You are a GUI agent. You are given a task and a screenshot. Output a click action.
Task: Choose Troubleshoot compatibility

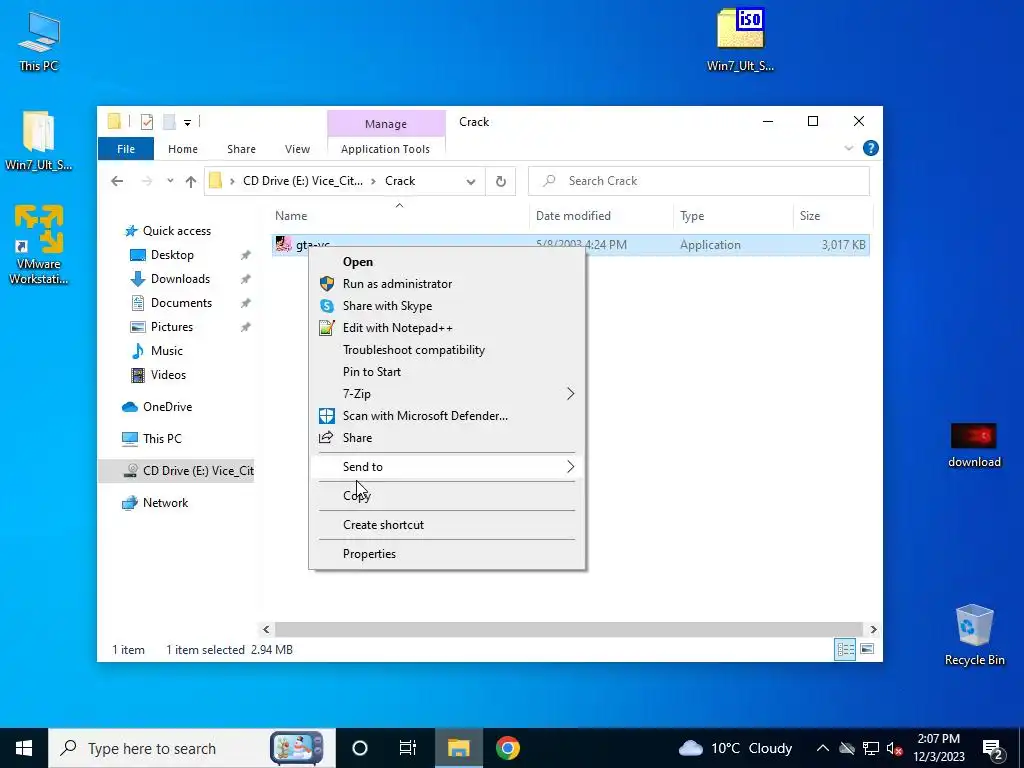(447, 350)
